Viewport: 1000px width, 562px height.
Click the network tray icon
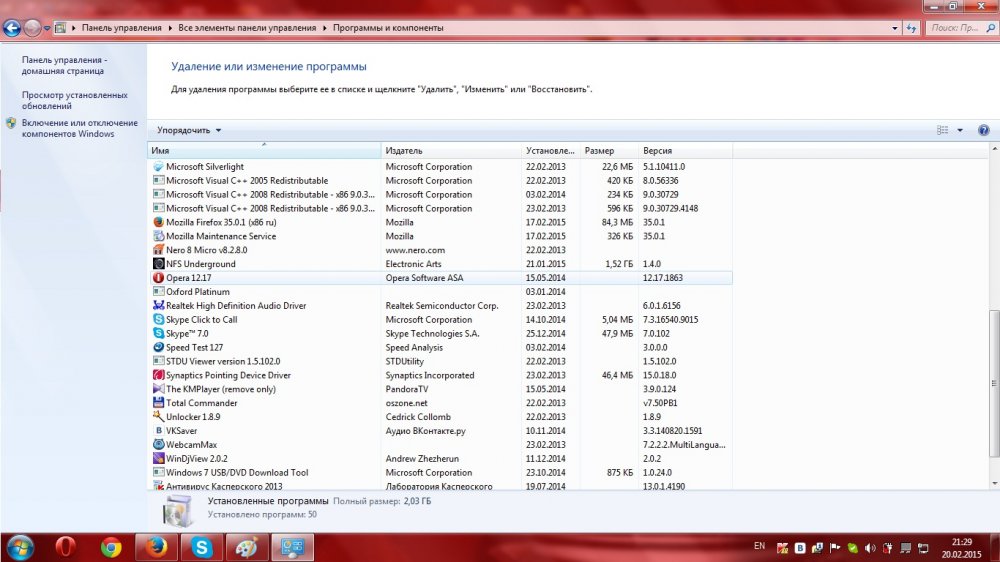pyautogui.click(x=923, y=548)
